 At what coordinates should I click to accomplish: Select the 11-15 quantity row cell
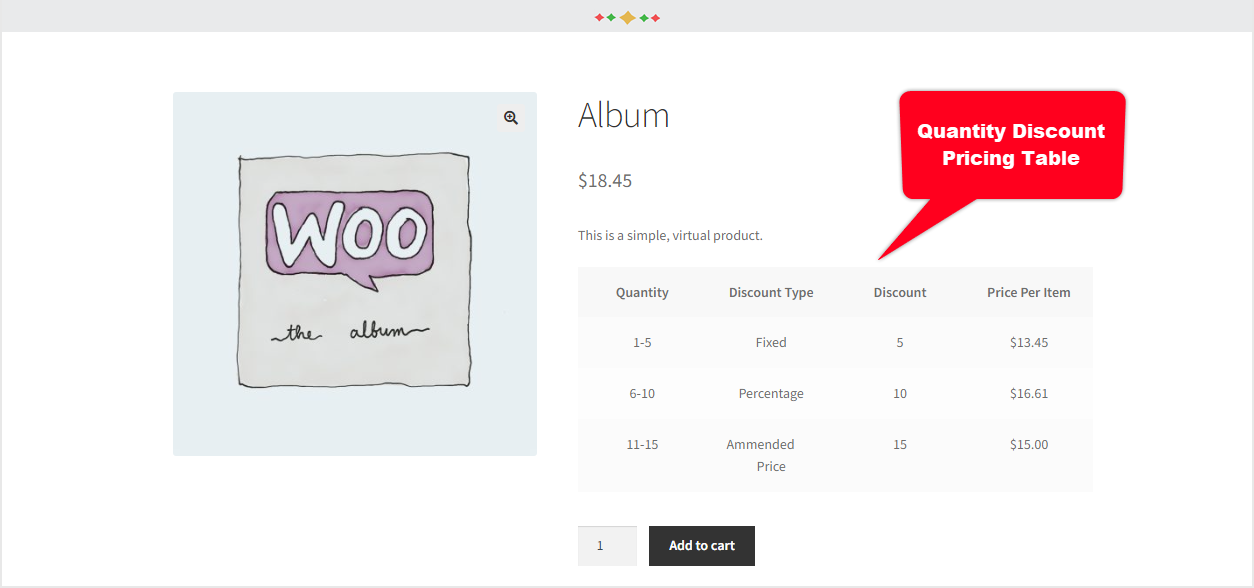coord(642,445)
